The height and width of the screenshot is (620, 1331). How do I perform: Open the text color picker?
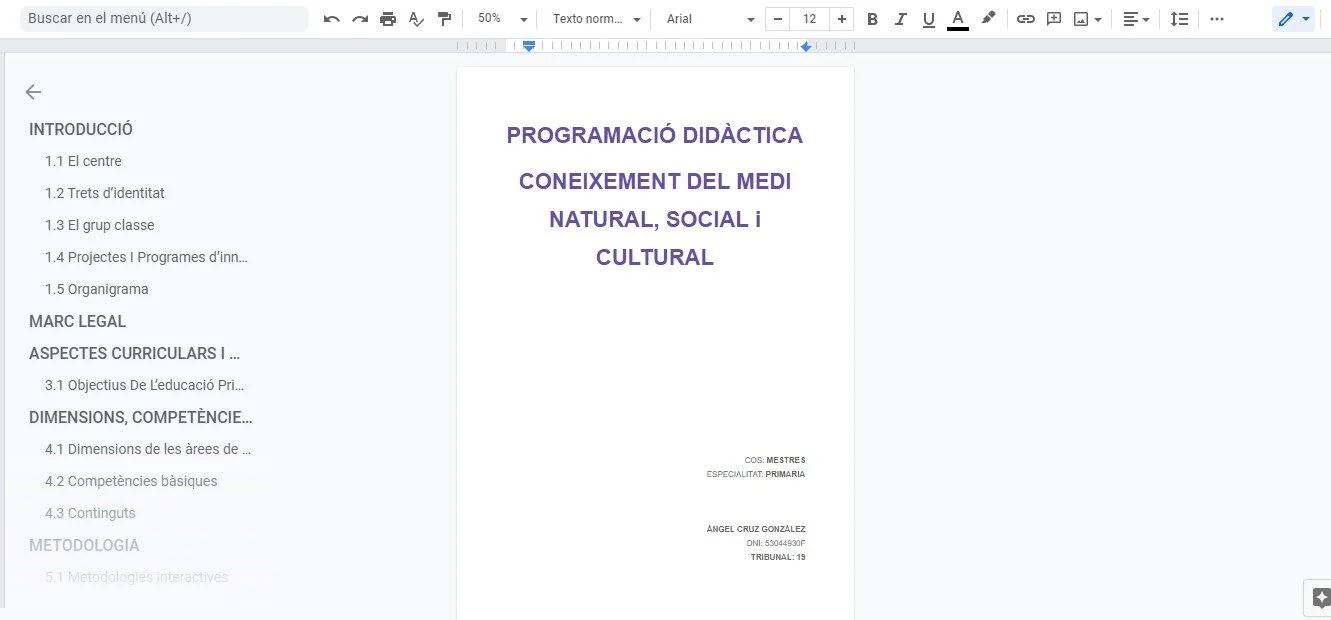coord(958,19)
